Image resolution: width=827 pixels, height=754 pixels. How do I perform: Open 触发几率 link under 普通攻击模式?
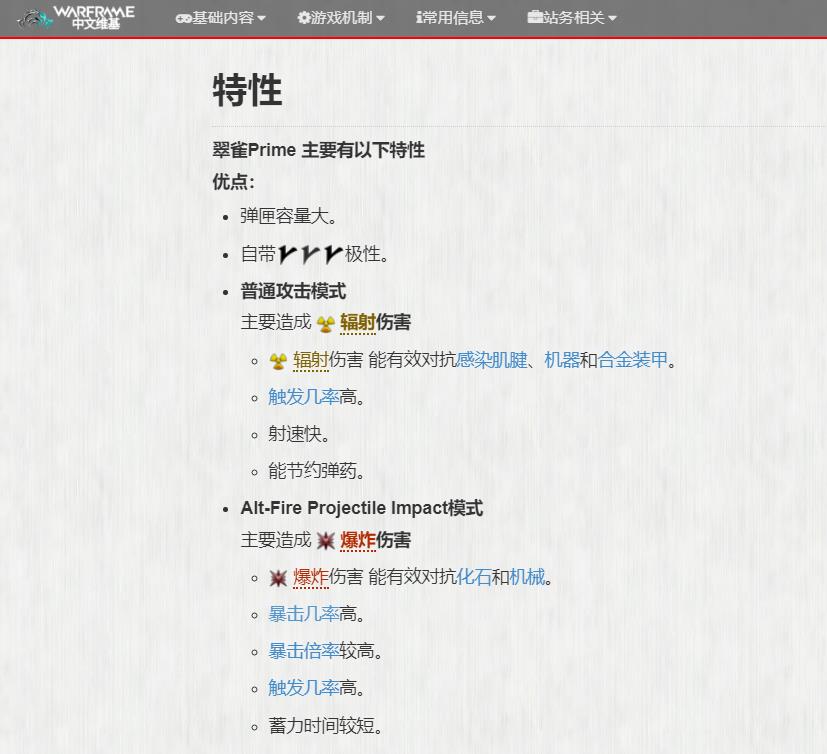point(303,397)
